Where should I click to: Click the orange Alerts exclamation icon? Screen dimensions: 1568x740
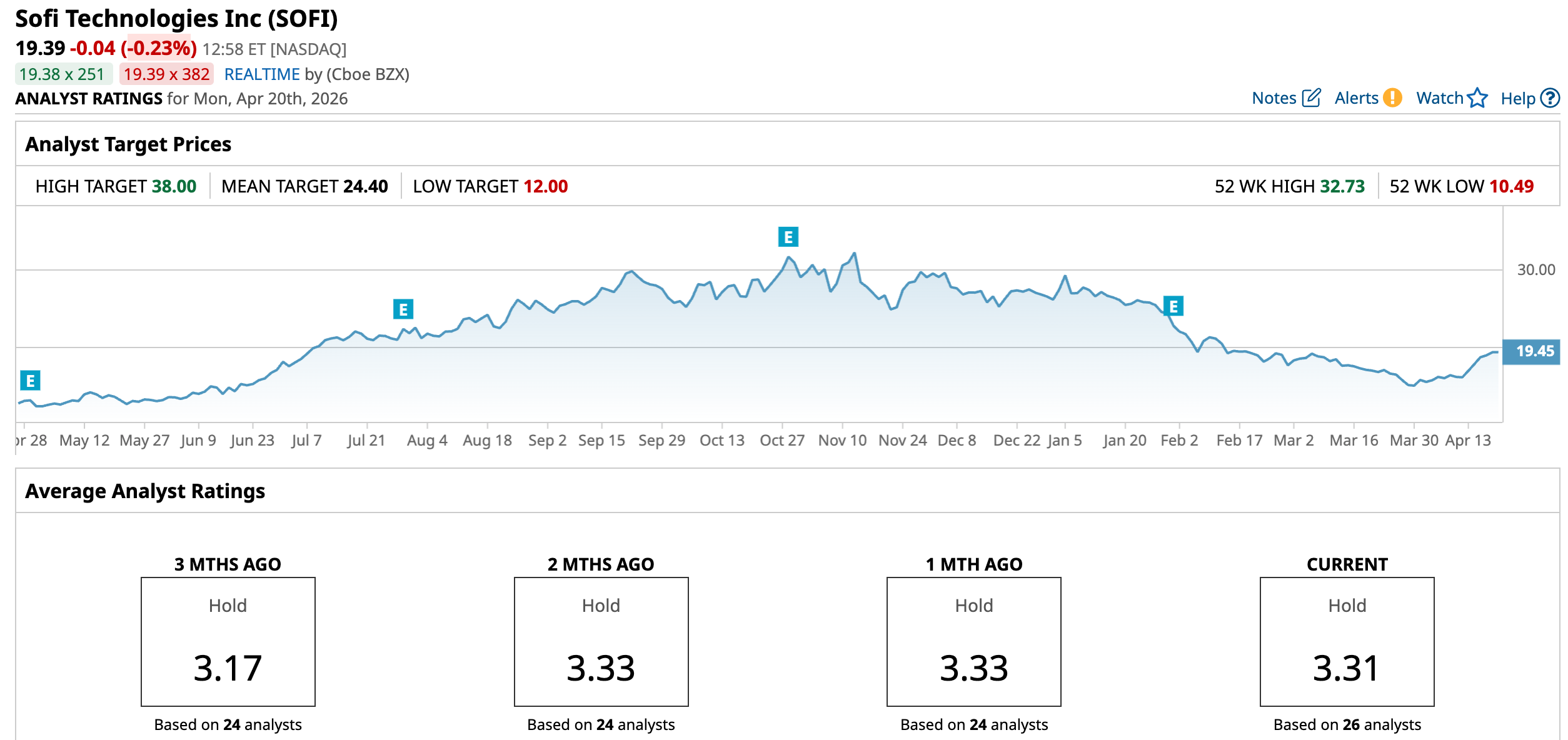tap(1392, 98)
